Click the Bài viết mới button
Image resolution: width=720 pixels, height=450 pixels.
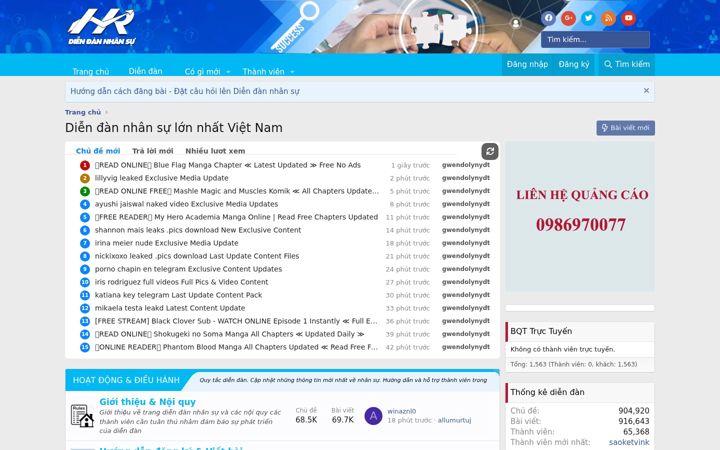tap(625, 128)
